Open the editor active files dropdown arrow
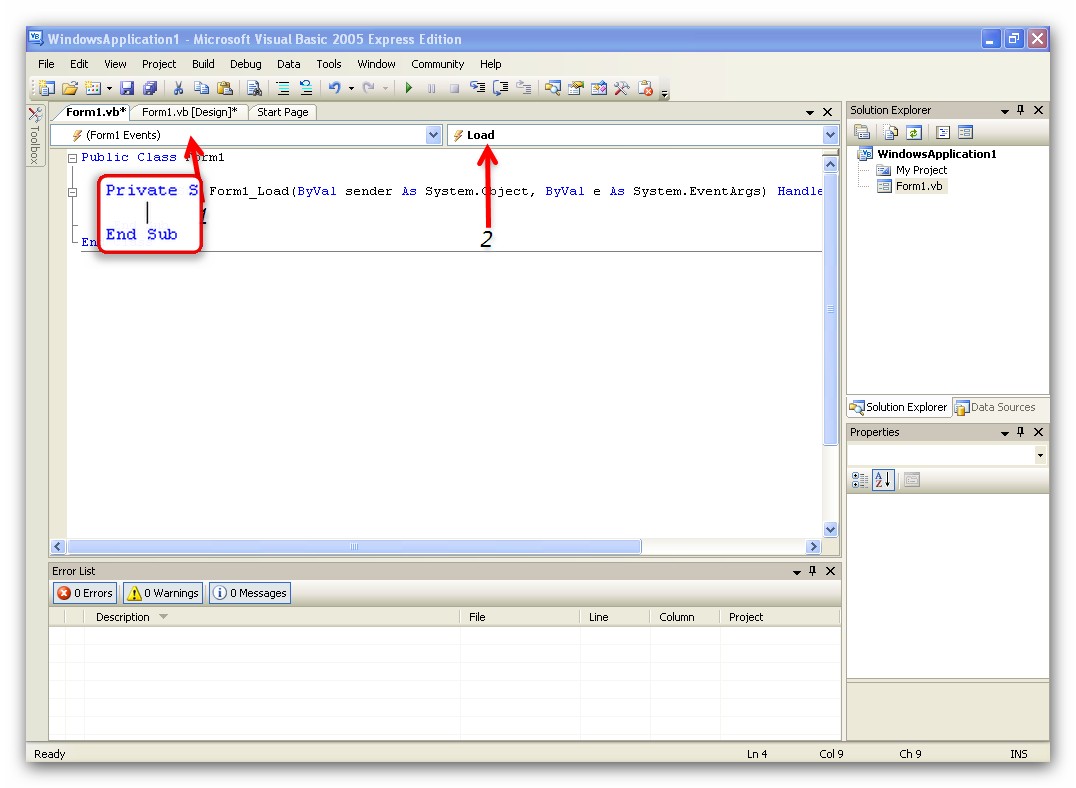This screenshot has height=788, width=1076. tap(810, 113)
